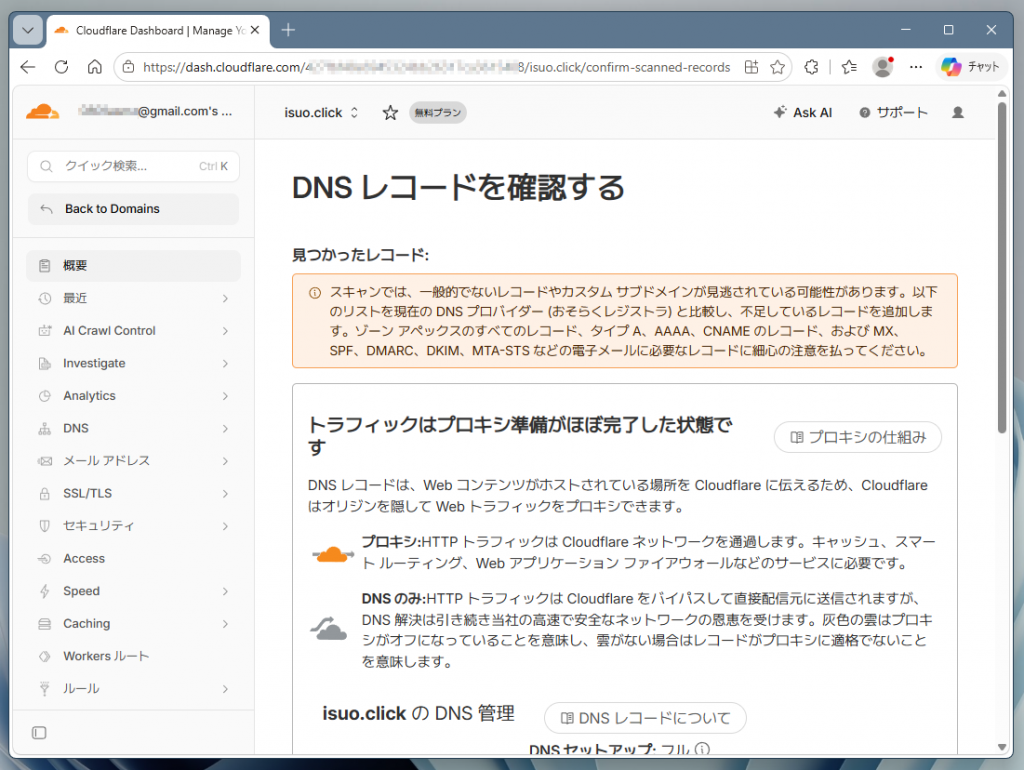The height and width of the screenshot is (770, 1024).
Task: Open Ask AI assistant
Action: pos(803,112)
